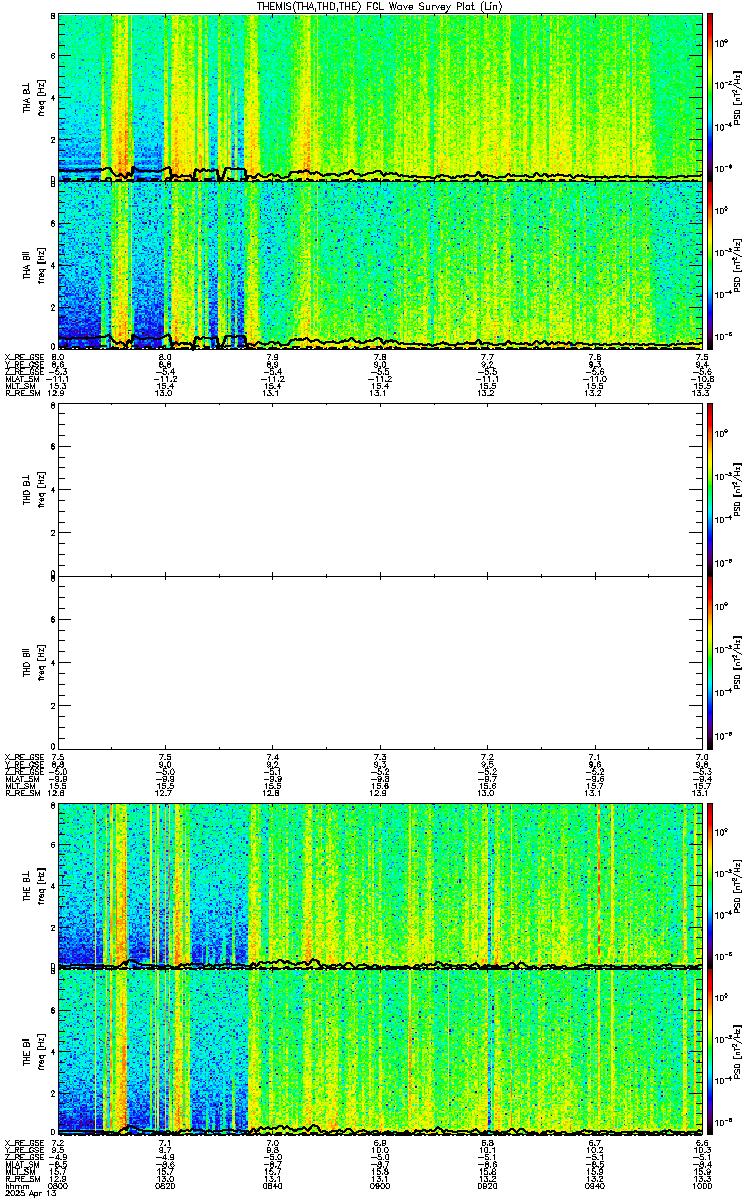Click the X_RE_GSE row label under THA panels

pyautogui.click(x=24, y=357)
